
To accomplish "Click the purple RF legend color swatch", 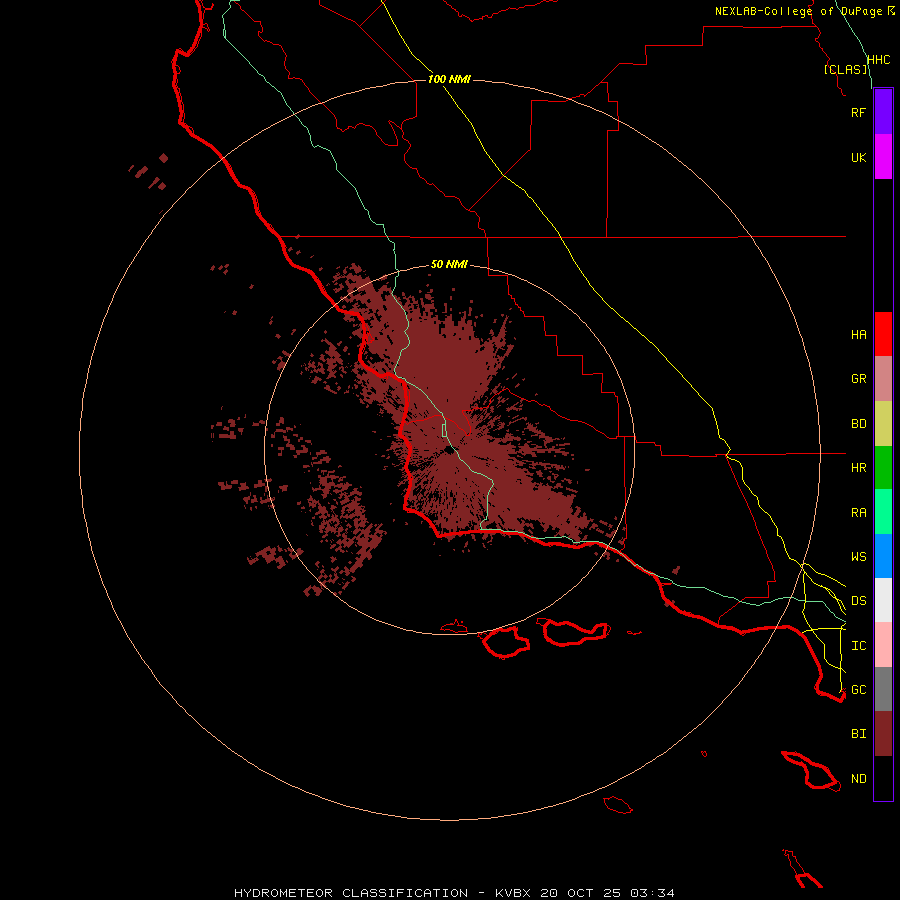I will pos(883,112).
